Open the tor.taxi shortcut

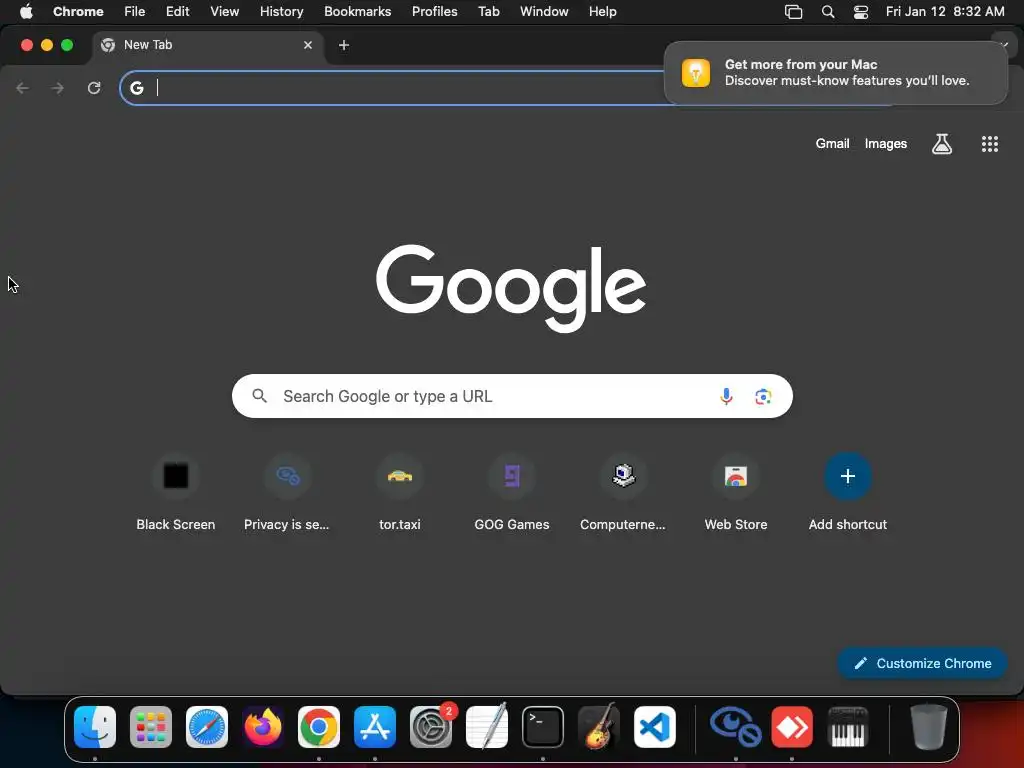point(400,492)
